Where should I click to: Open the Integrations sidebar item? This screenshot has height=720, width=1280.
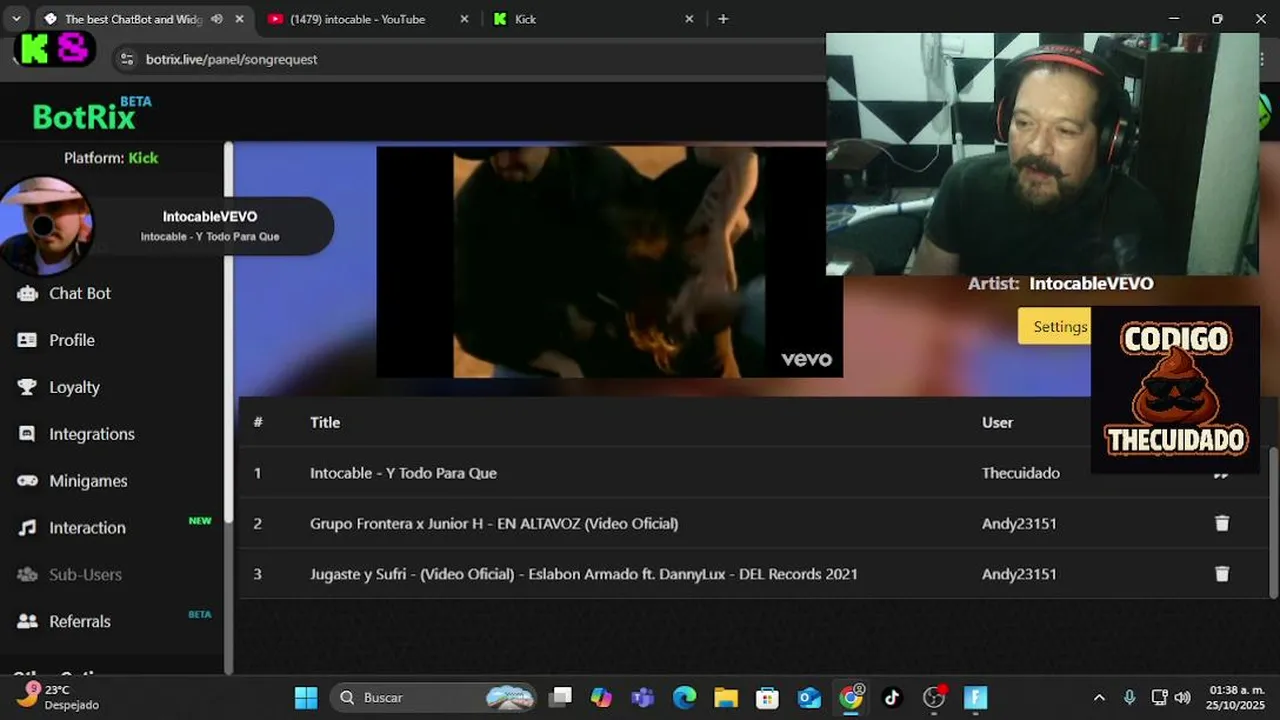(91, 434)
